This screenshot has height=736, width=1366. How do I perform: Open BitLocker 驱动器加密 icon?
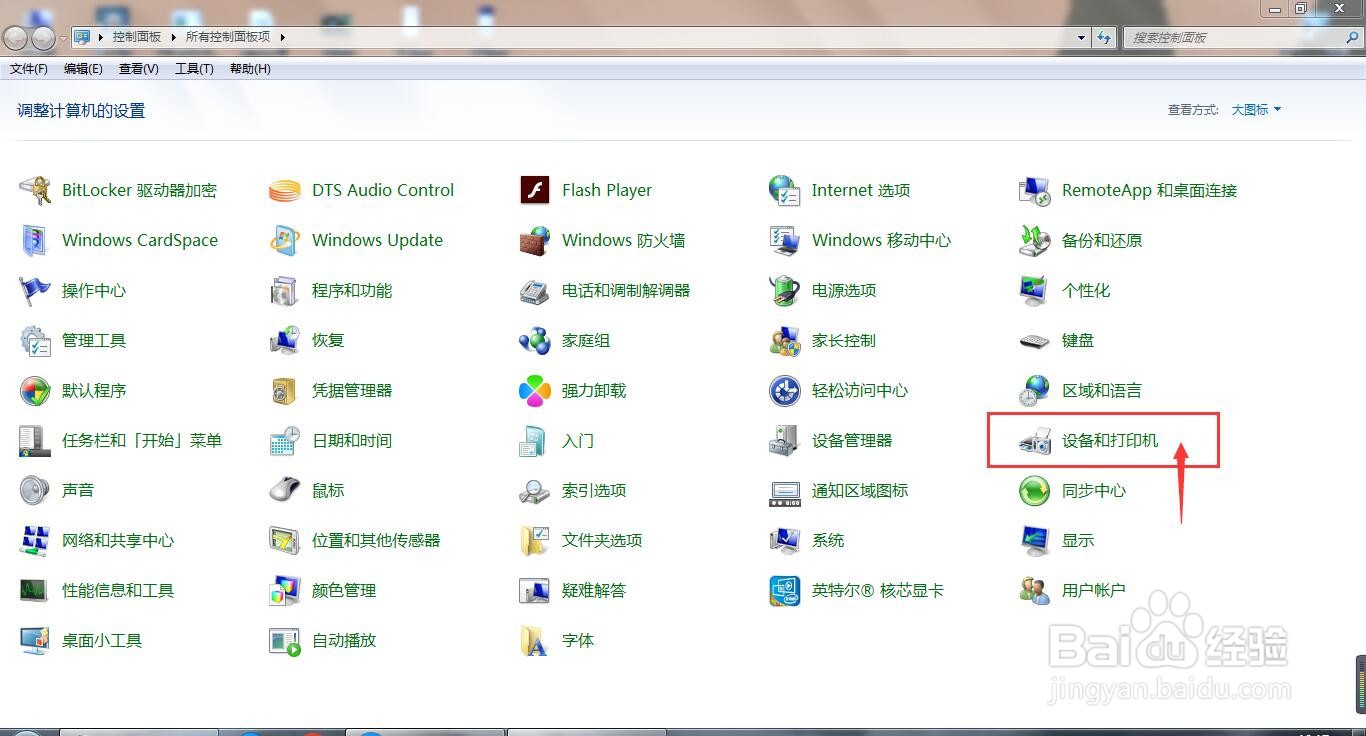click(35, 190)
